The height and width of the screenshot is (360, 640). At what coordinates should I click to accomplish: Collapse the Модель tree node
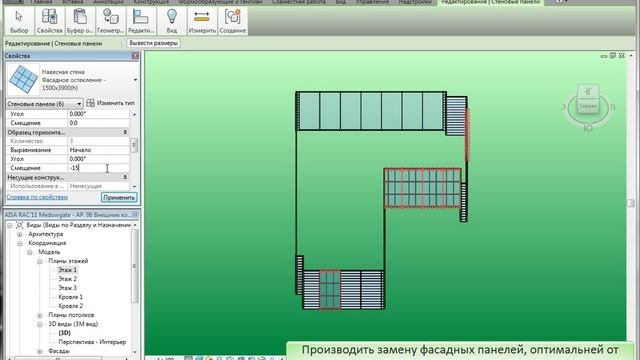(x=30, y=252)
